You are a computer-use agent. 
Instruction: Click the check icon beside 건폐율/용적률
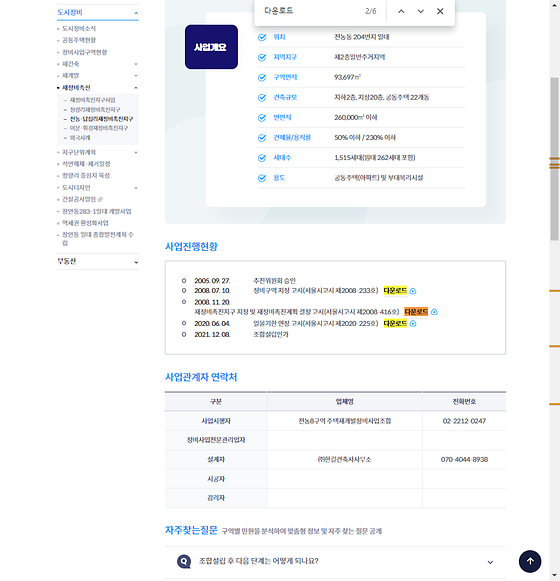(x=262, y=138)
